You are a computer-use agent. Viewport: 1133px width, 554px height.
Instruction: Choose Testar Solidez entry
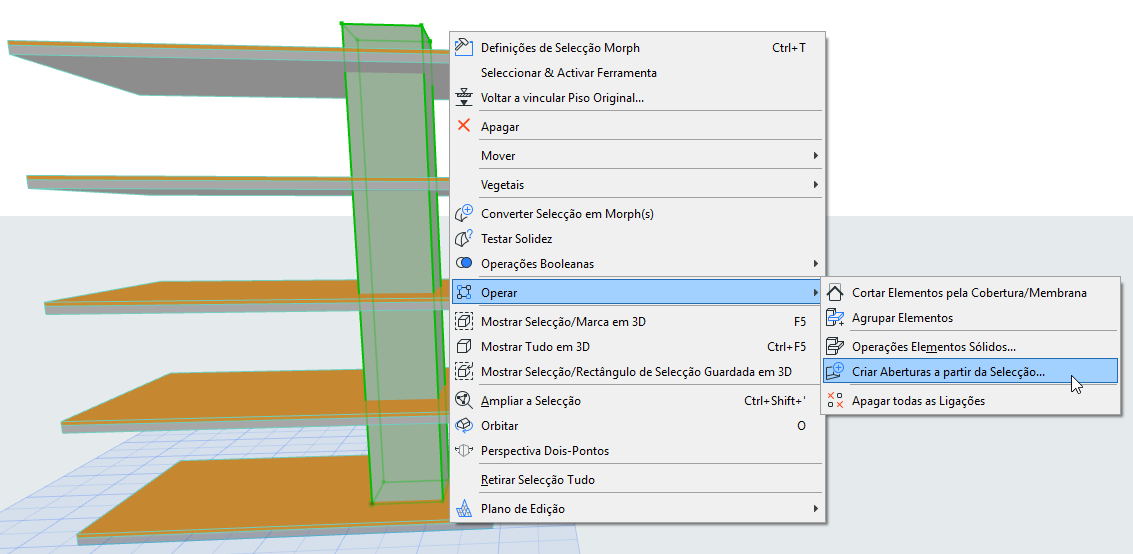pos(637,238)
